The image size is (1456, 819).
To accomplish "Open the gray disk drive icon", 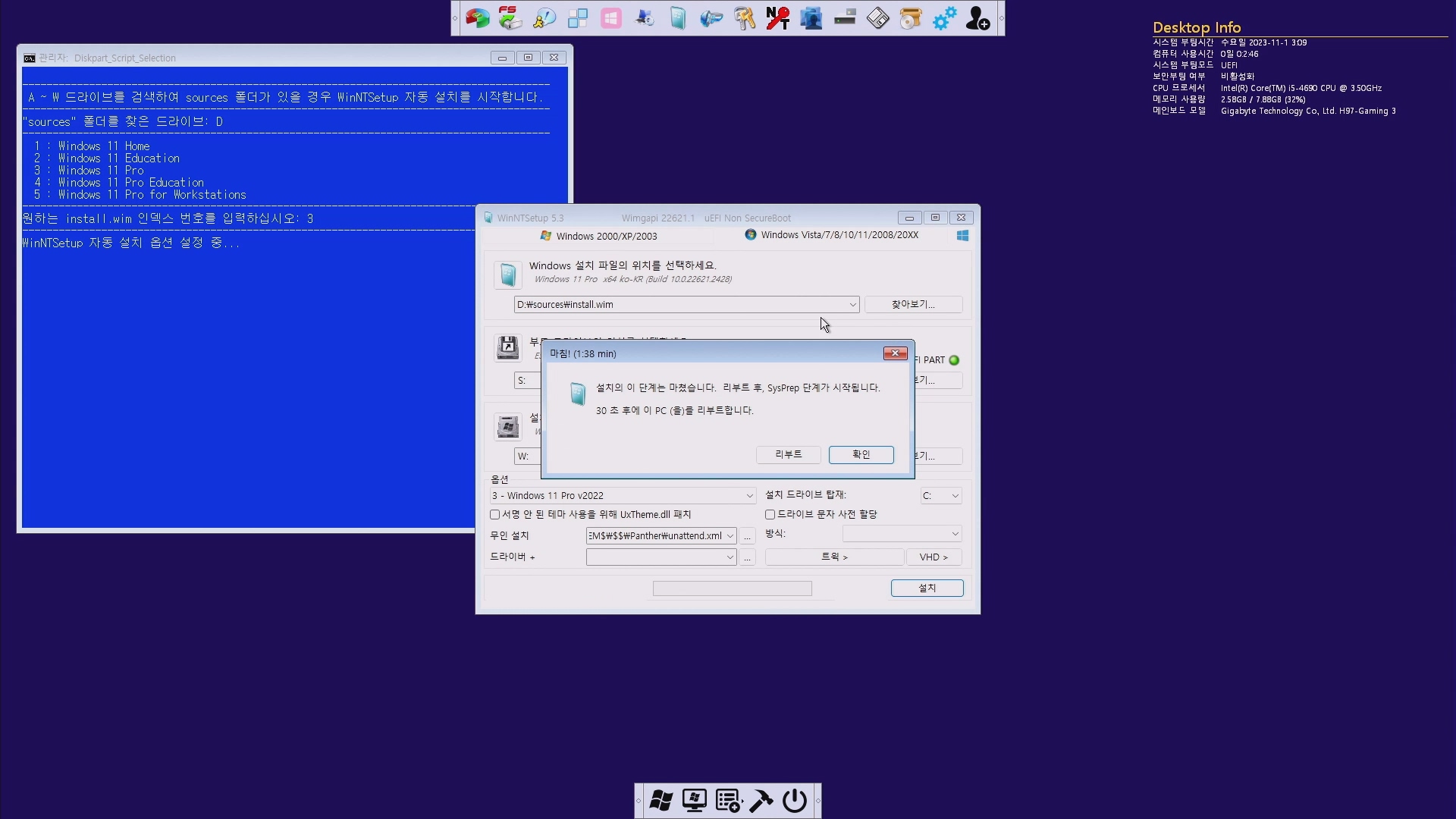I will click(x=845, y=18).
